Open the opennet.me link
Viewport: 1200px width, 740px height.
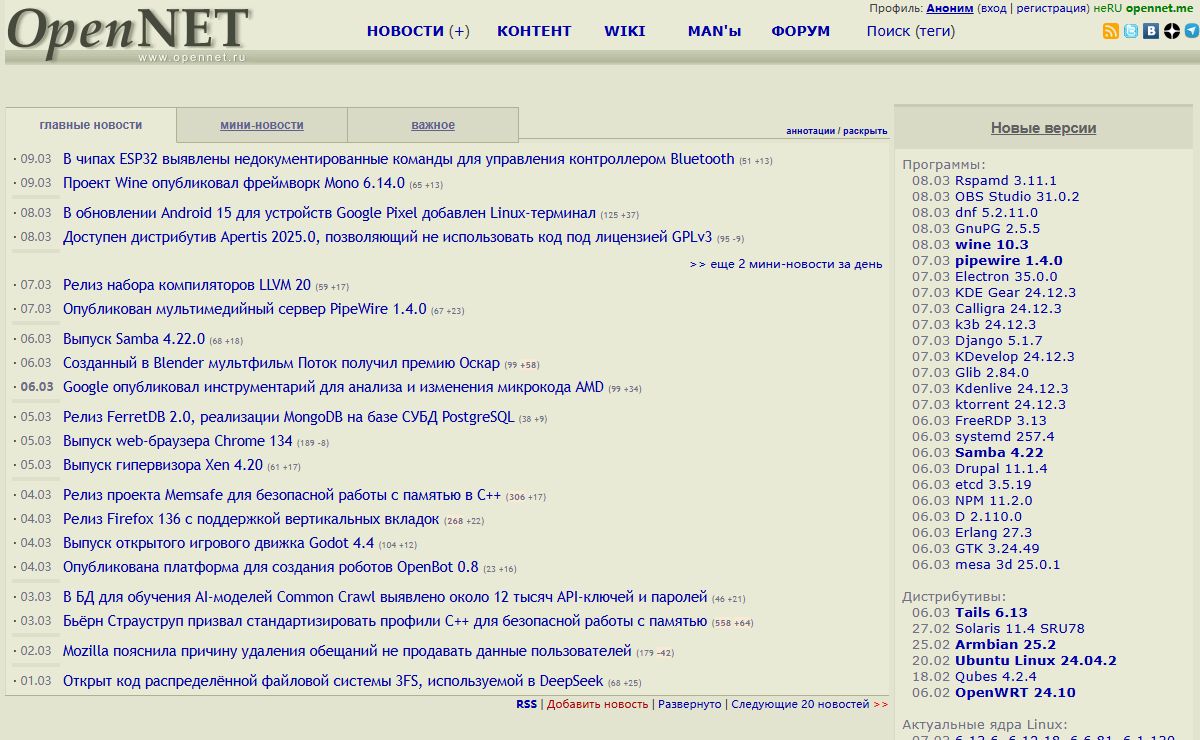click(1160, 8)
